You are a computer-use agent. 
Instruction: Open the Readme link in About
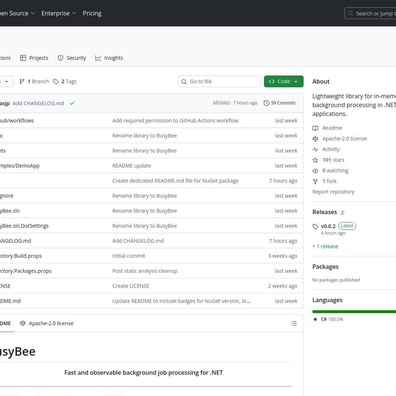click(x=332, y=128)
